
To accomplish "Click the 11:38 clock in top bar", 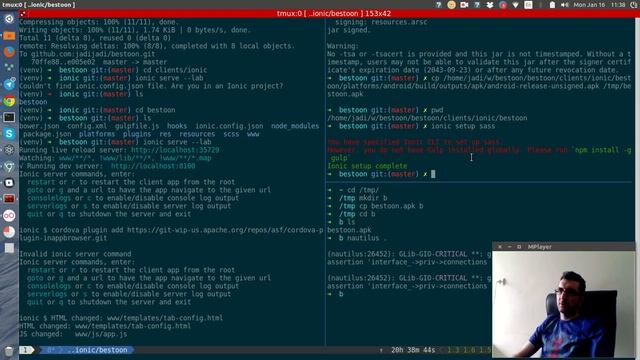I will pos(618,5).
